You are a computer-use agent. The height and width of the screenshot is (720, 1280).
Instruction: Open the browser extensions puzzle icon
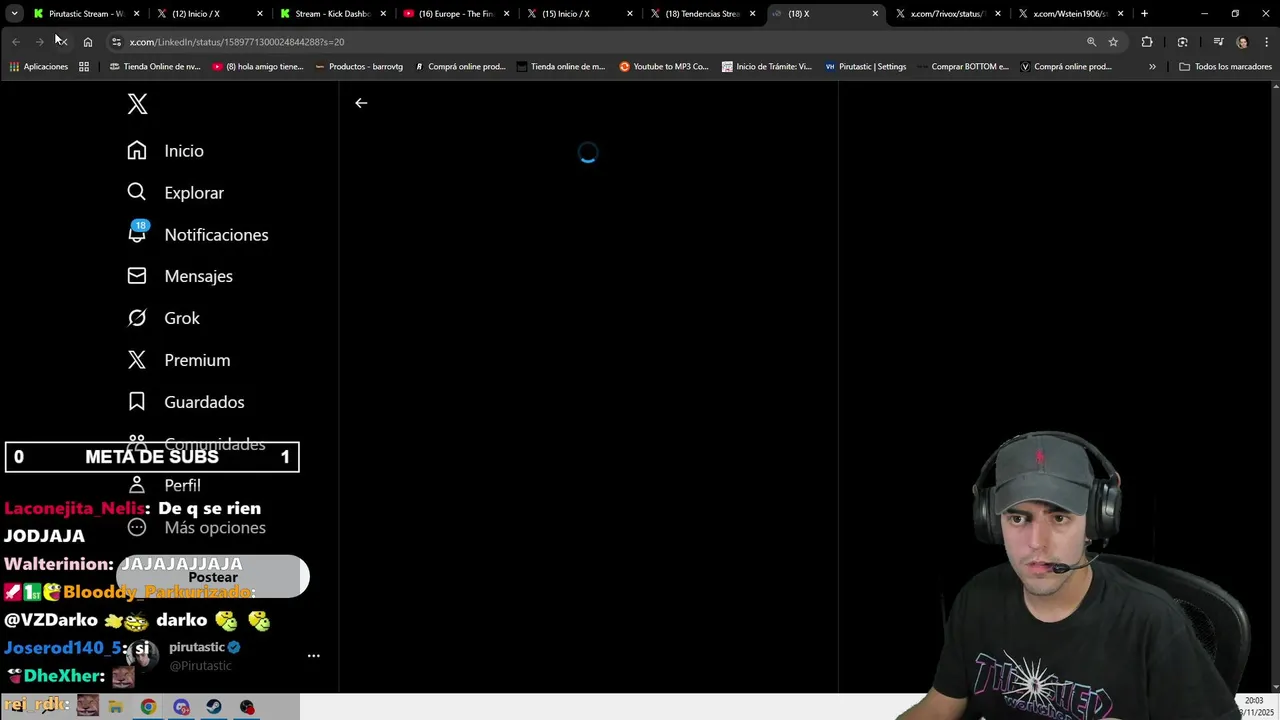click(x=1147, y=42)
